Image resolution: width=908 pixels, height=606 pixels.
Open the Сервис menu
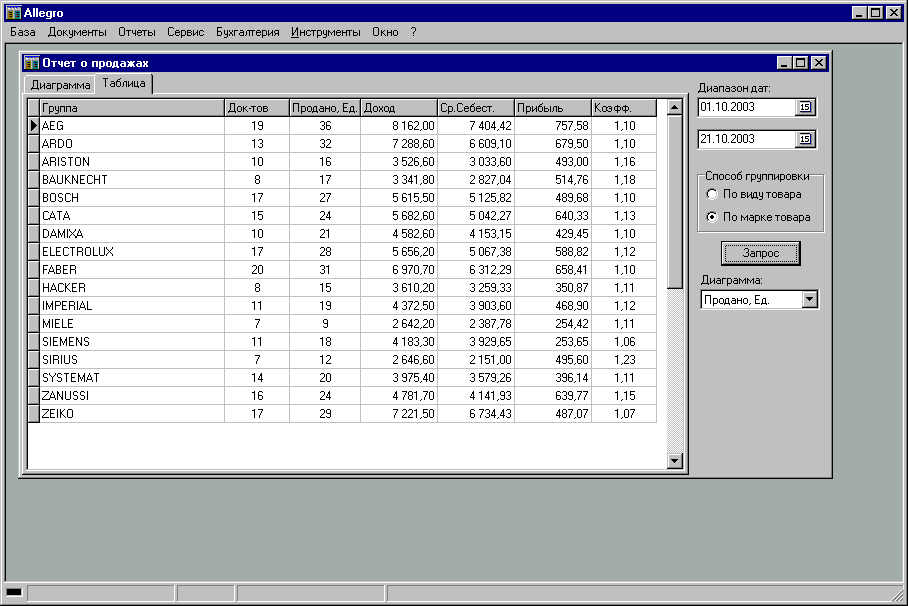185,32
